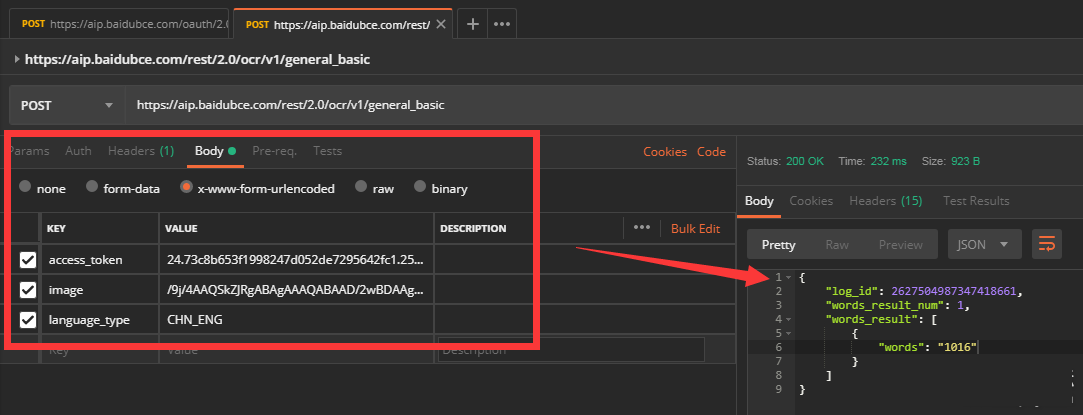Viewport: 1083px width, 415px height.
Task: Open column options ellipsis next to Bulk Edit
Action: point(642,228)
